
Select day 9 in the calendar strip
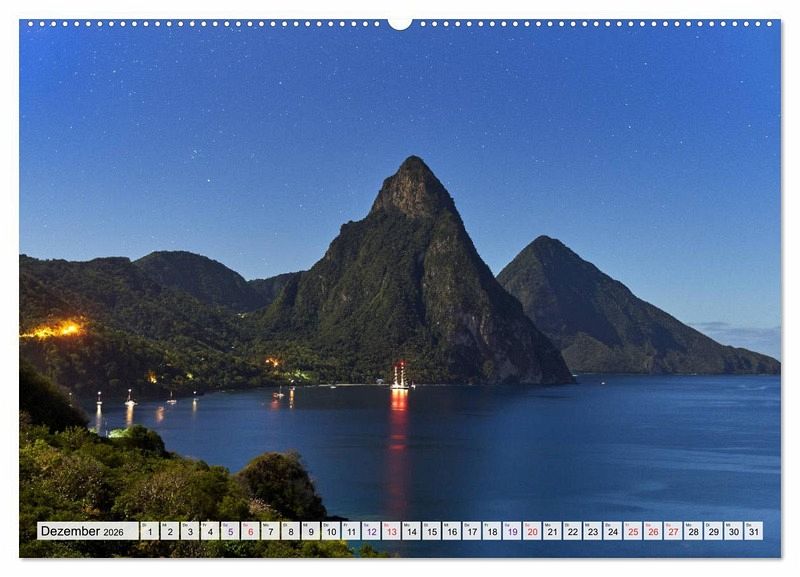pos(311,531)
